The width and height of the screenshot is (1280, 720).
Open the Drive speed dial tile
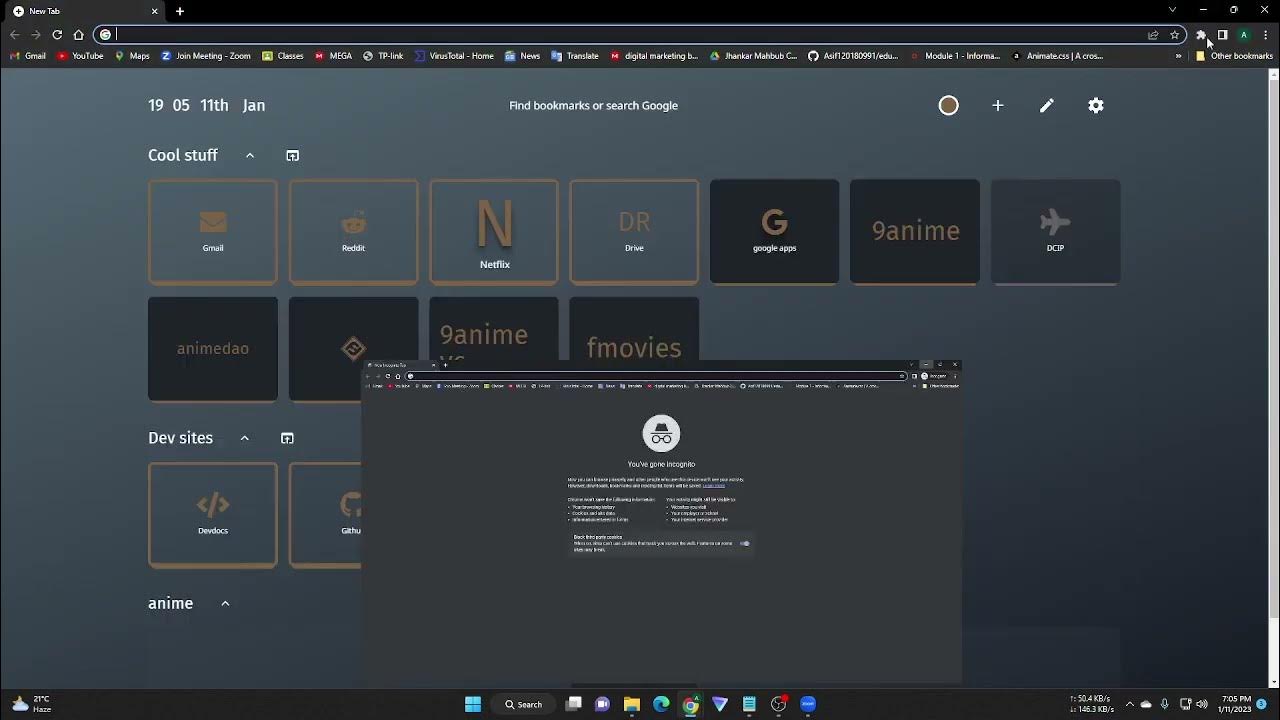(634, 232)
